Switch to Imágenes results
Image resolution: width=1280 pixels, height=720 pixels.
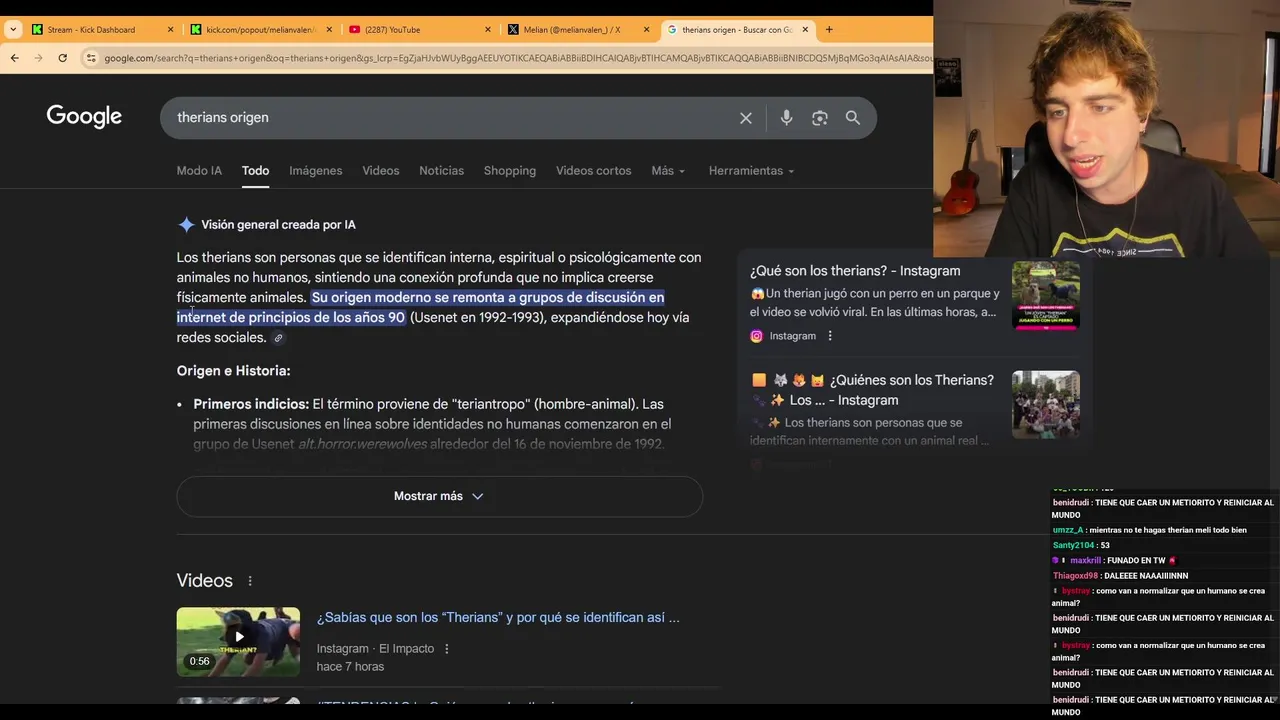click(x=316, y=171)
